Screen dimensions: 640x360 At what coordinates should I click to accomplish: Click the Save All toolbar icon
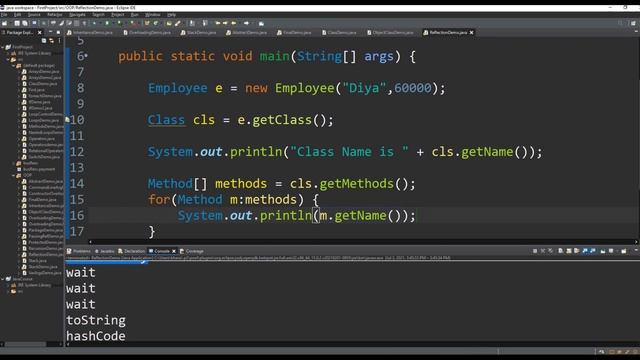point(25,23)
